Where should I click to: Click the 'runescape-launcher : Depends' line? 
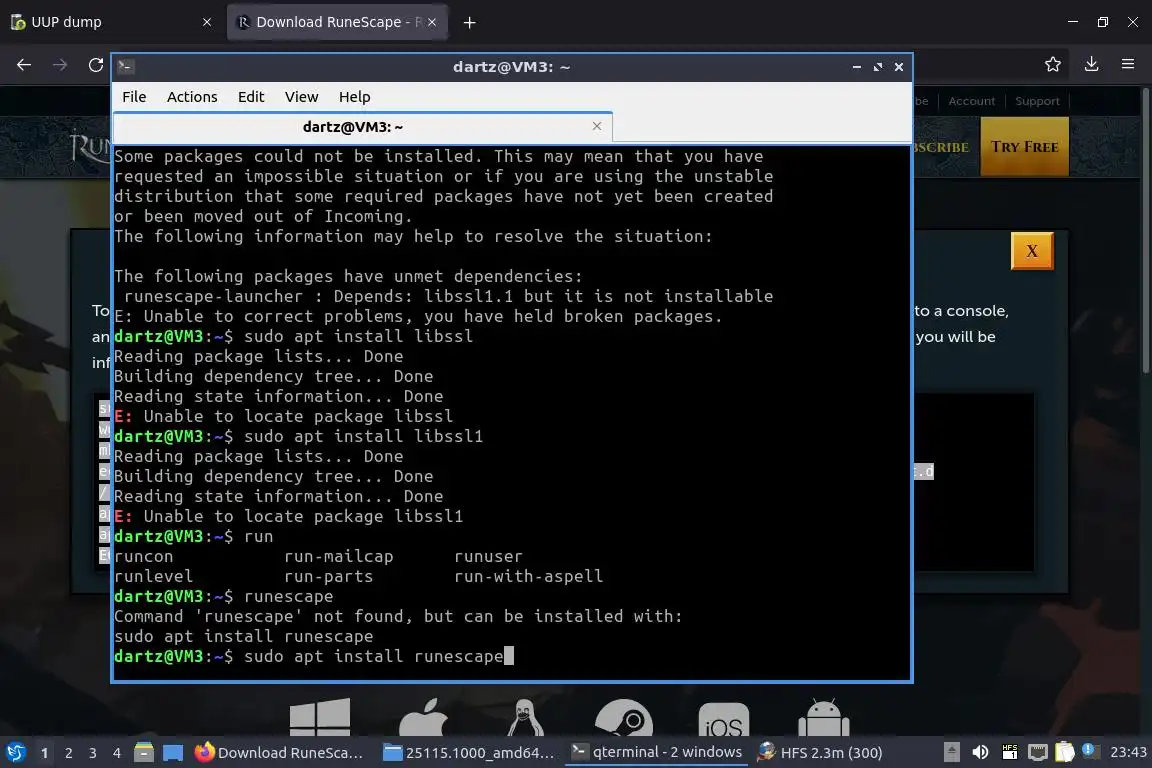pyautogui.click(x=448, y=296)
